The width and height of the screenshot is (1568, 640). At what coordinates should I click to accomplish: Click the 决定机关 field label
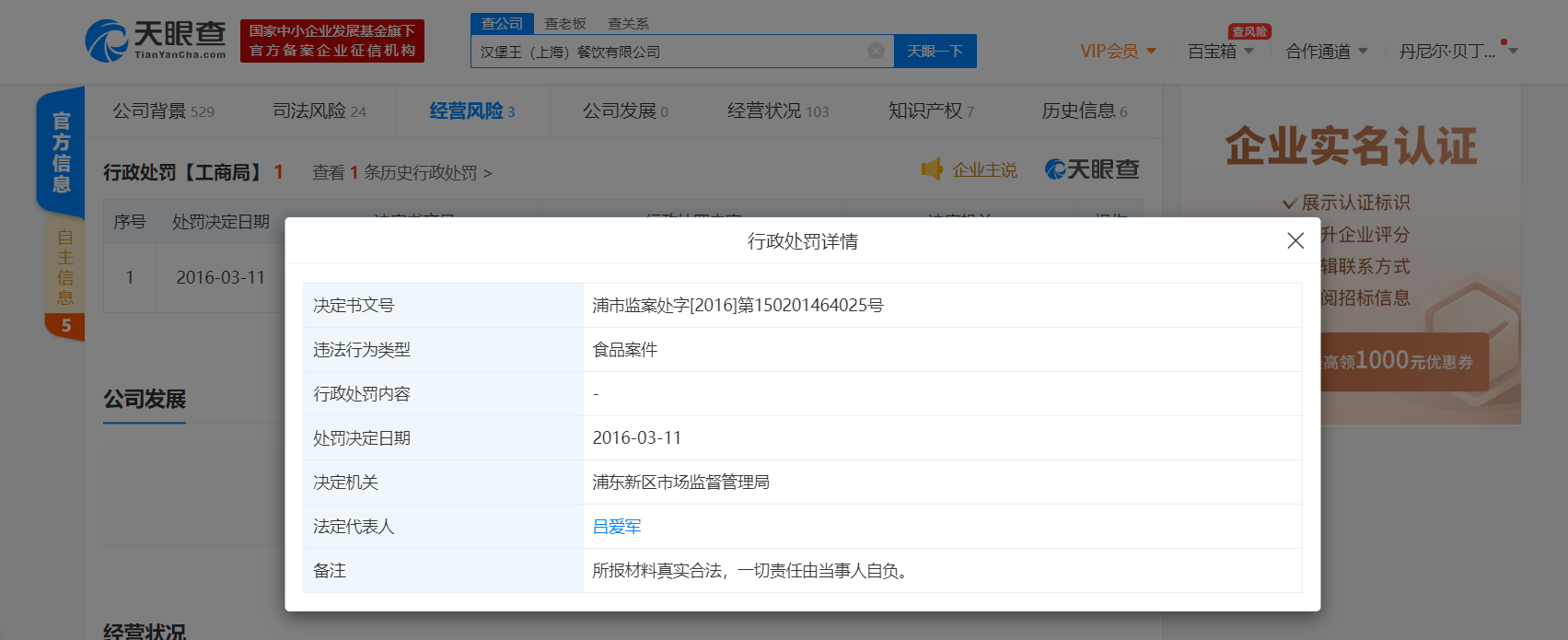coord(345,483)
